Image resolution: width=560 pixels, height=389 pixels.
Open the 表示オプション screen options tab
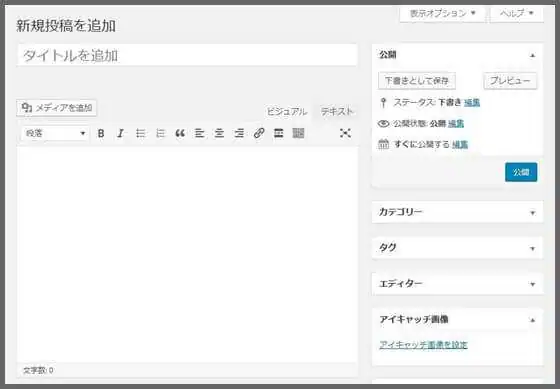(442, 14)
